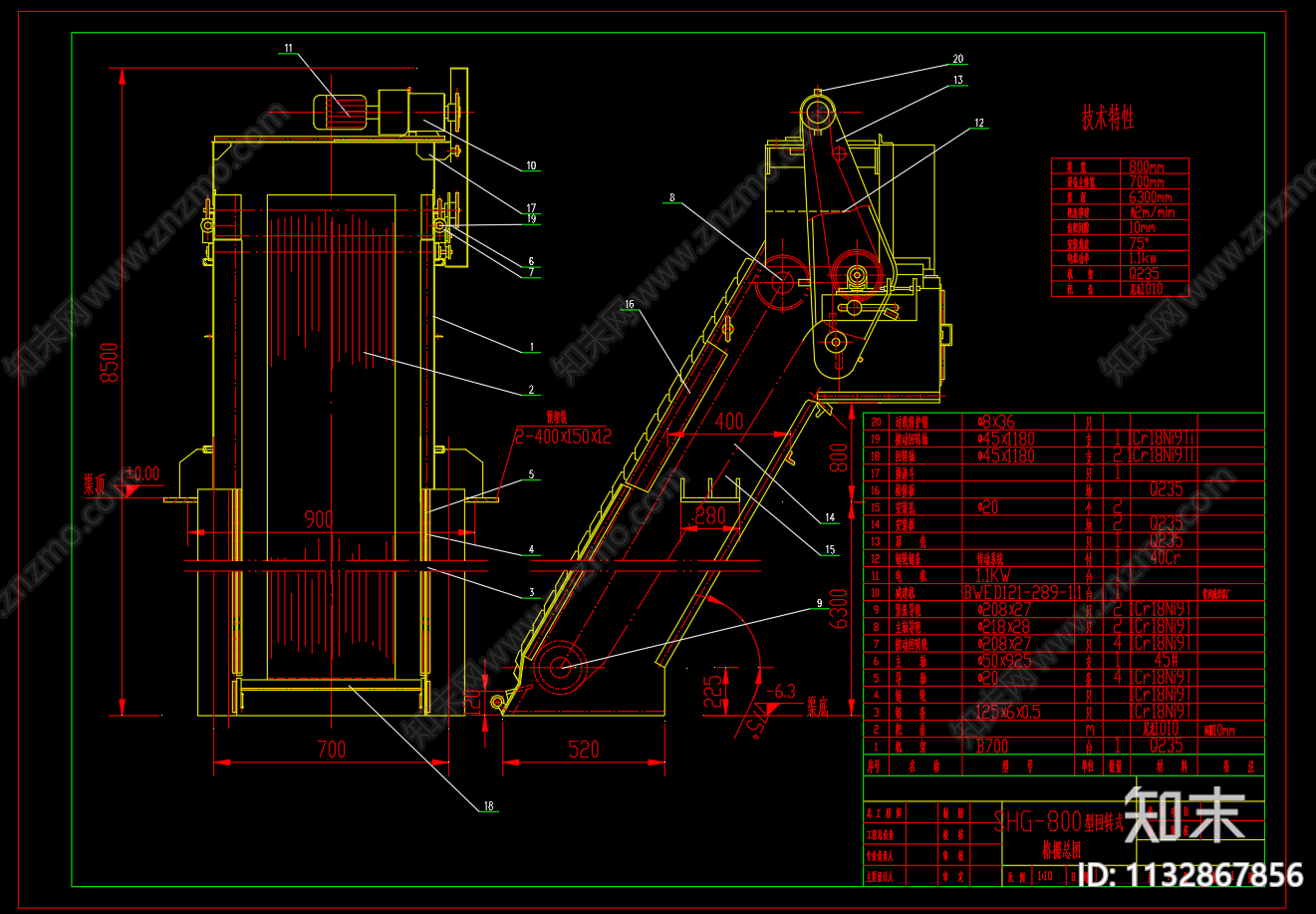Click the Φ8x36 cell in row 20
Screen dimensions: 1316x914
click(x=996, y=422)
